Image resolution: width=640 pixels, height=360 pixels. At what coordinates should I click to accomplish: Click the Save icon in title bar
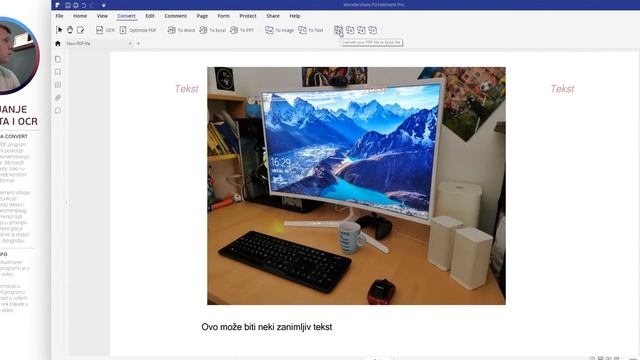tap(68, 5)
